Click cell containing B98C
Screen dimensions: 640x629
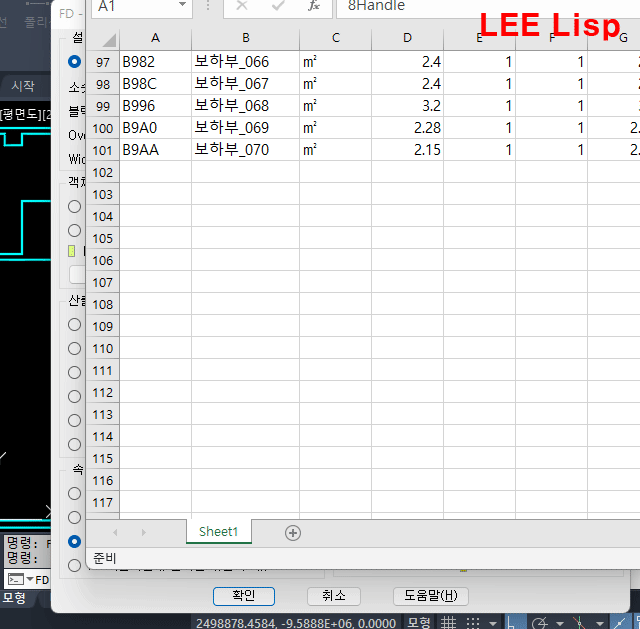pos(155,84)
